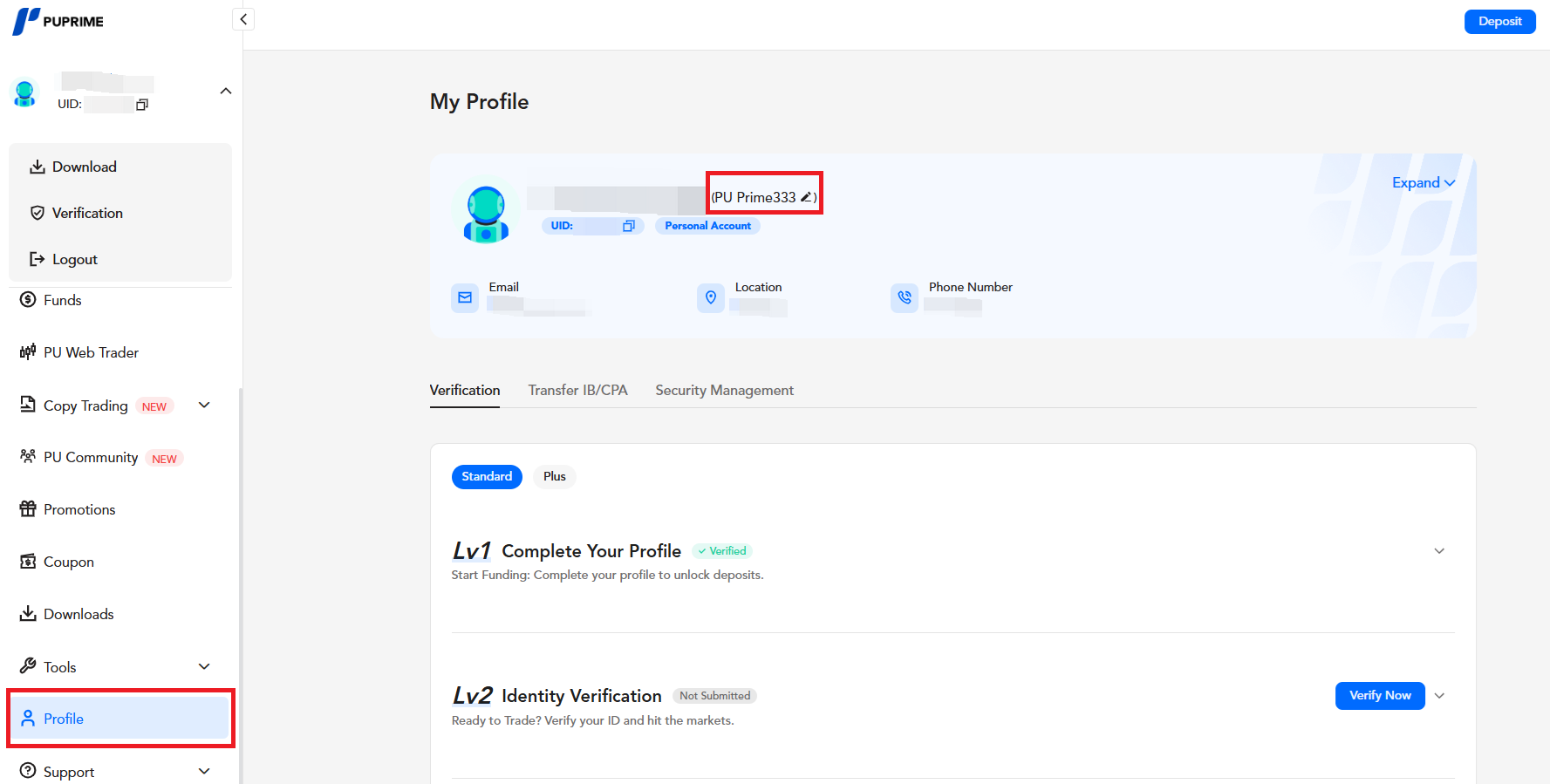Open PU Community page
1550x784 pixels.
91,457
